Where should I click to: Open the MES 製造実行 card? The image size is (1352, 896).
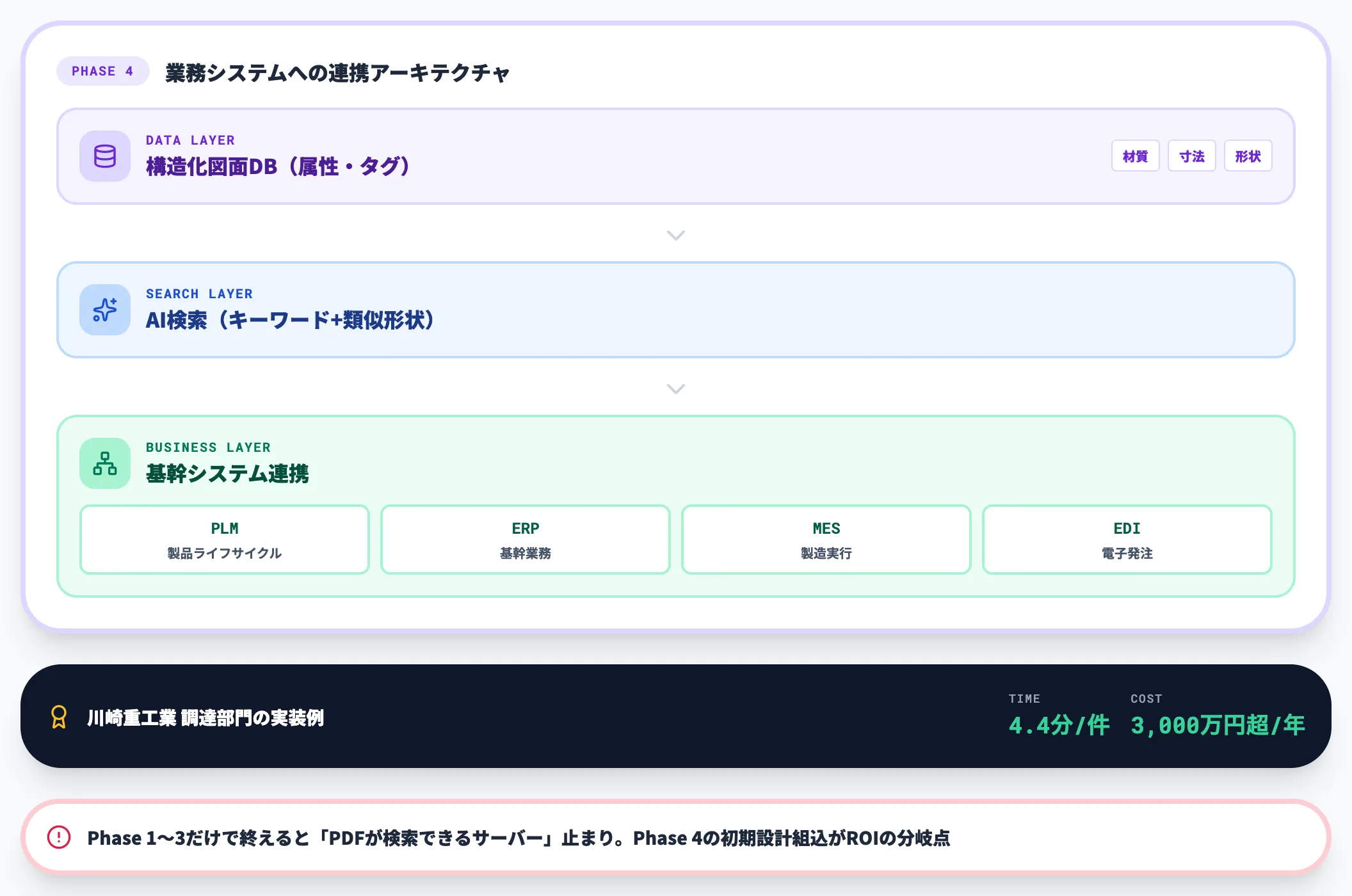click(826, 539)
